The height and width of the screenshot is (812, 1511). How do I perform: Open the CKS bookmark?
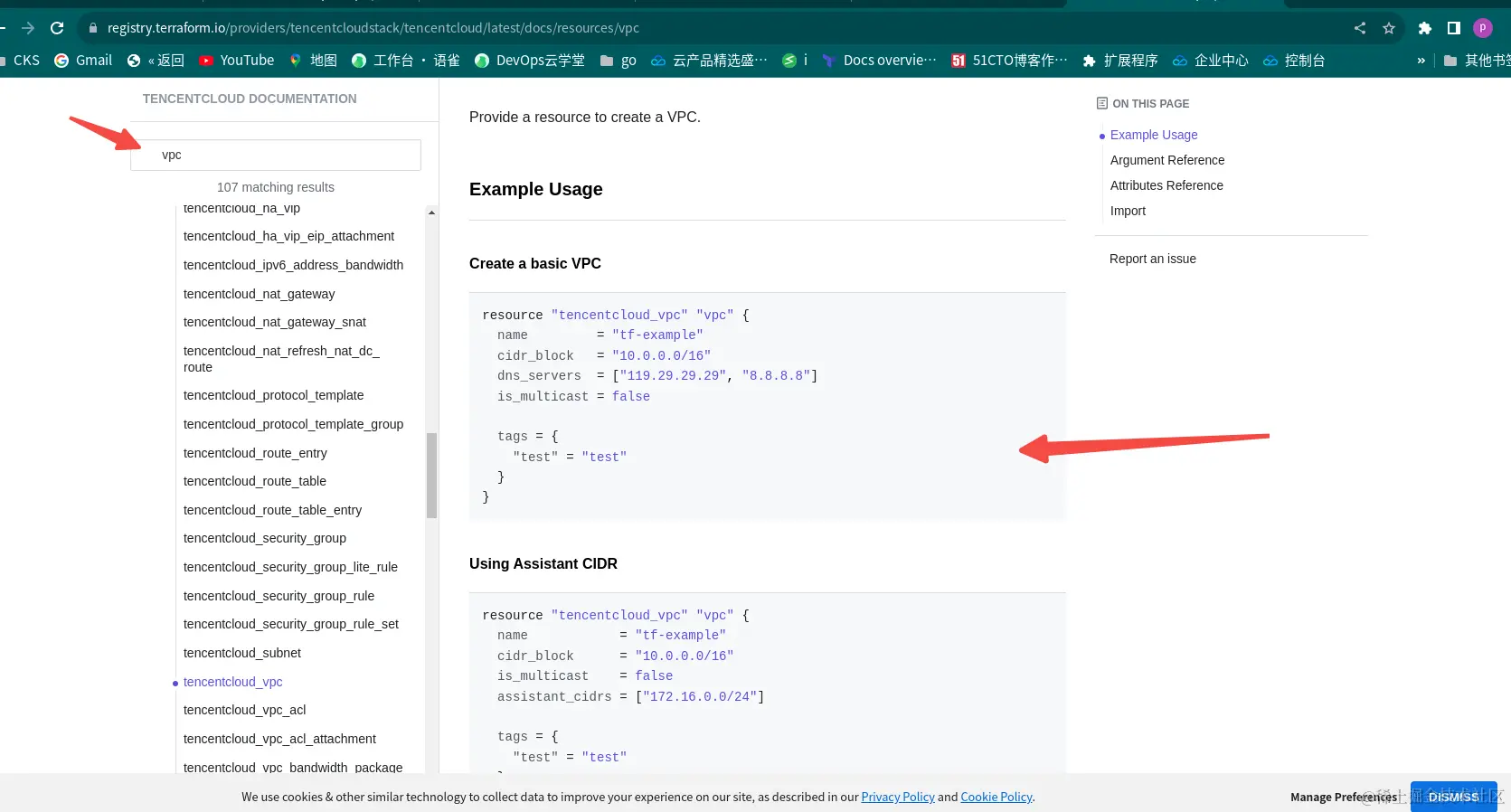pos(20,61)
